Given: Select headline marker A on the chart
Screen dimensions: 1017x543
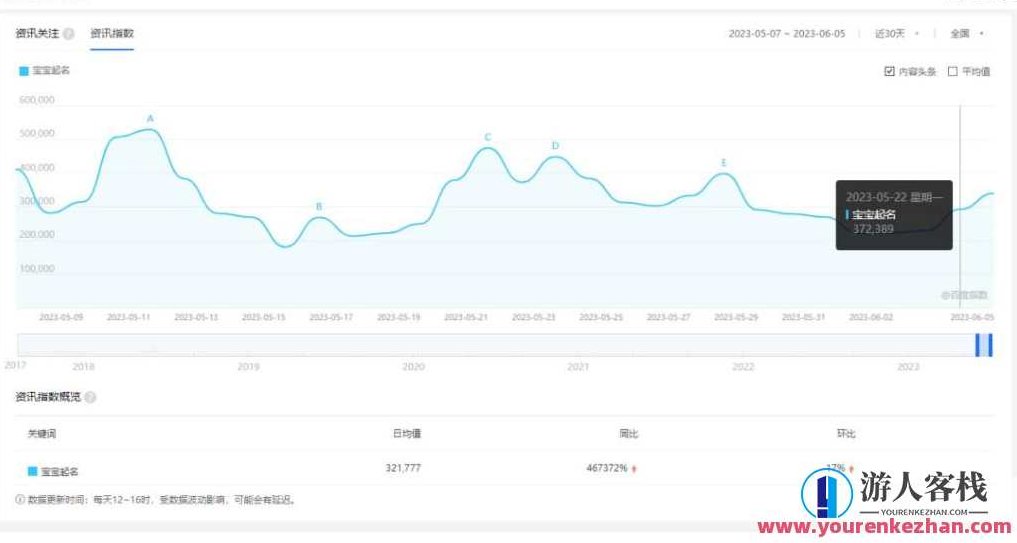Looking at the screenshot, I should (150, 119).
